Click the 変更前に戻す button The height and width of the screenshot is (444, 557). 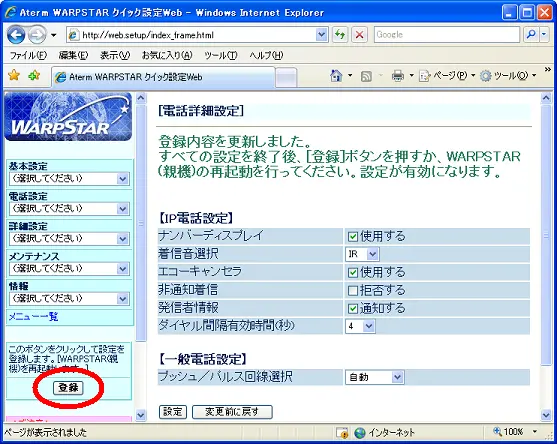pyautogui.click(x=232, y=412)
